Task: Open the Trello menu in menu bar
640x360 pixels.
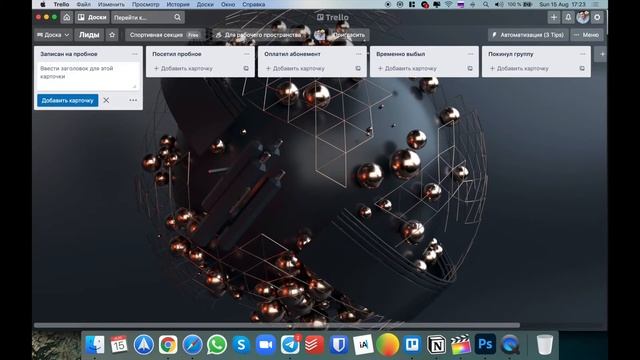Action: 61,4
